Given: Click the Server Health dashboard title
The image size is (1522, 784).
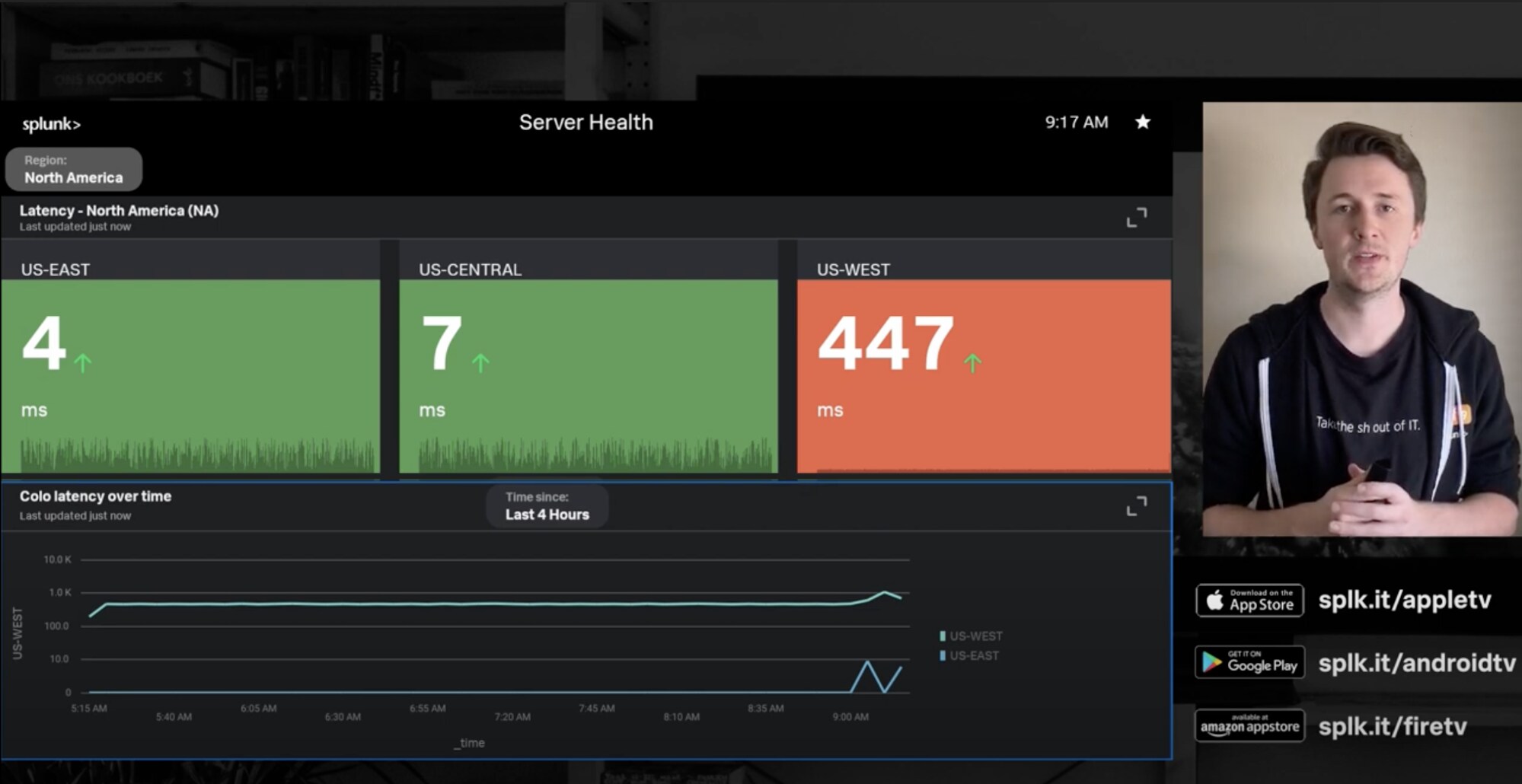Looking at the screenshot, I should (586, 123).
